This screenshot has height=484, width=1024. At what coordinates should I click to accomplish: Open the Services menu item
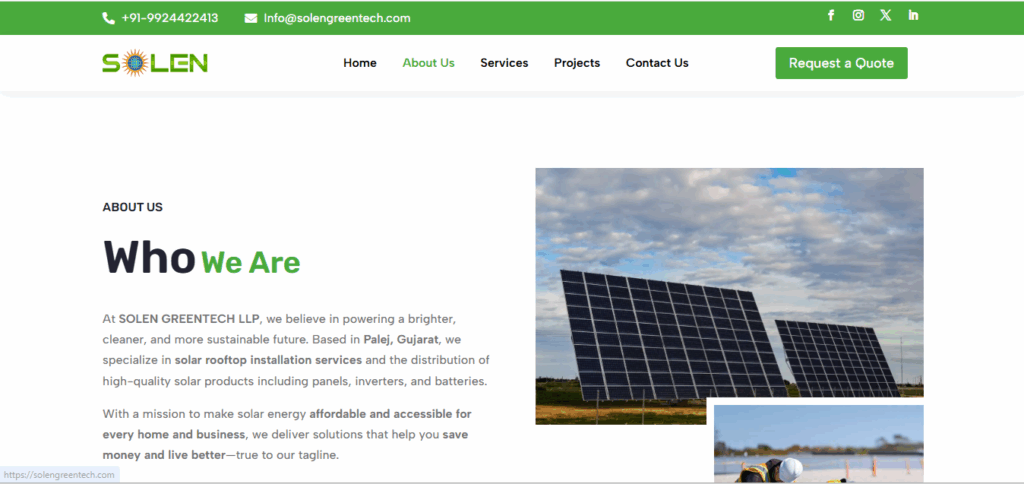(x=504, y=63)
